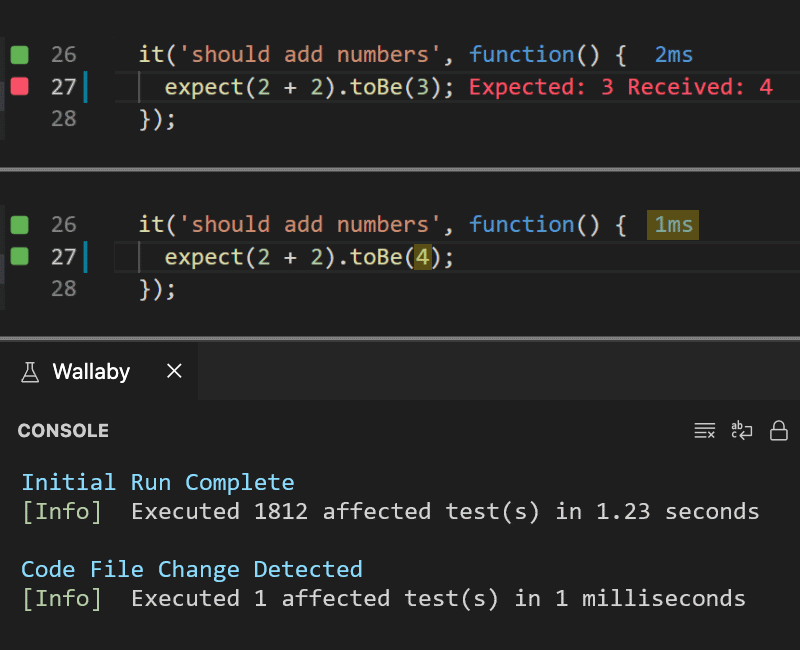Click the scroll lock padlock icon
The height and width of the screenshot is (650, 800).
click(x=779, y=430)
